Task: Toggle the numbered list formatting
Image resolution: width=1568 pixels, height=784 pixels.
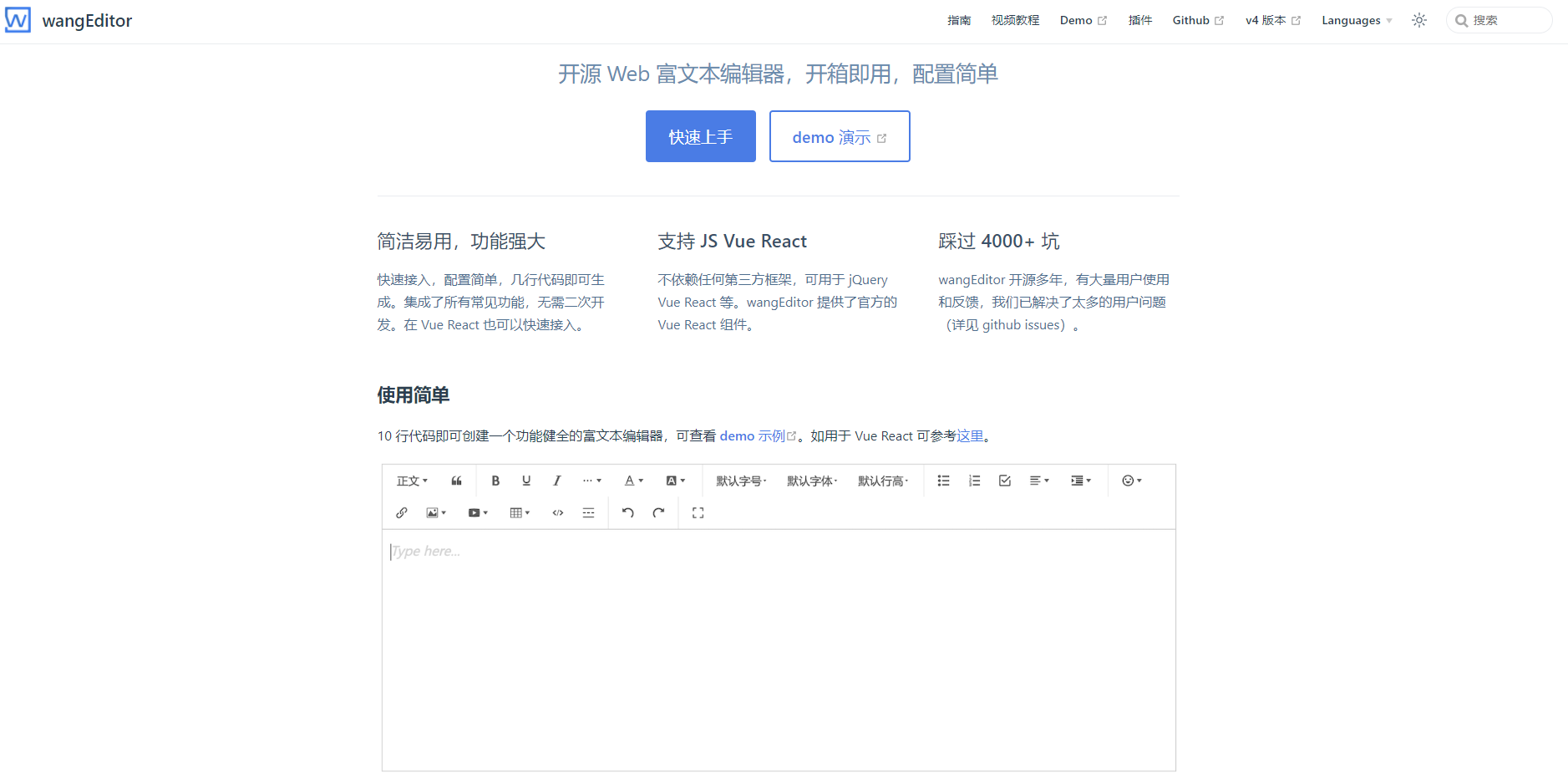Action: pyautogui.click(x=974, y=481)
